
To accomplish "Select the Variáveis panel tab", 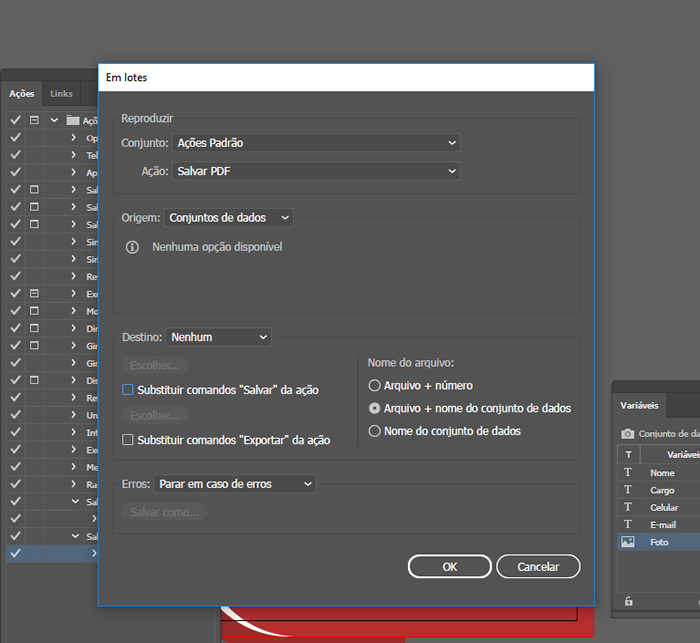I will 639,407.
